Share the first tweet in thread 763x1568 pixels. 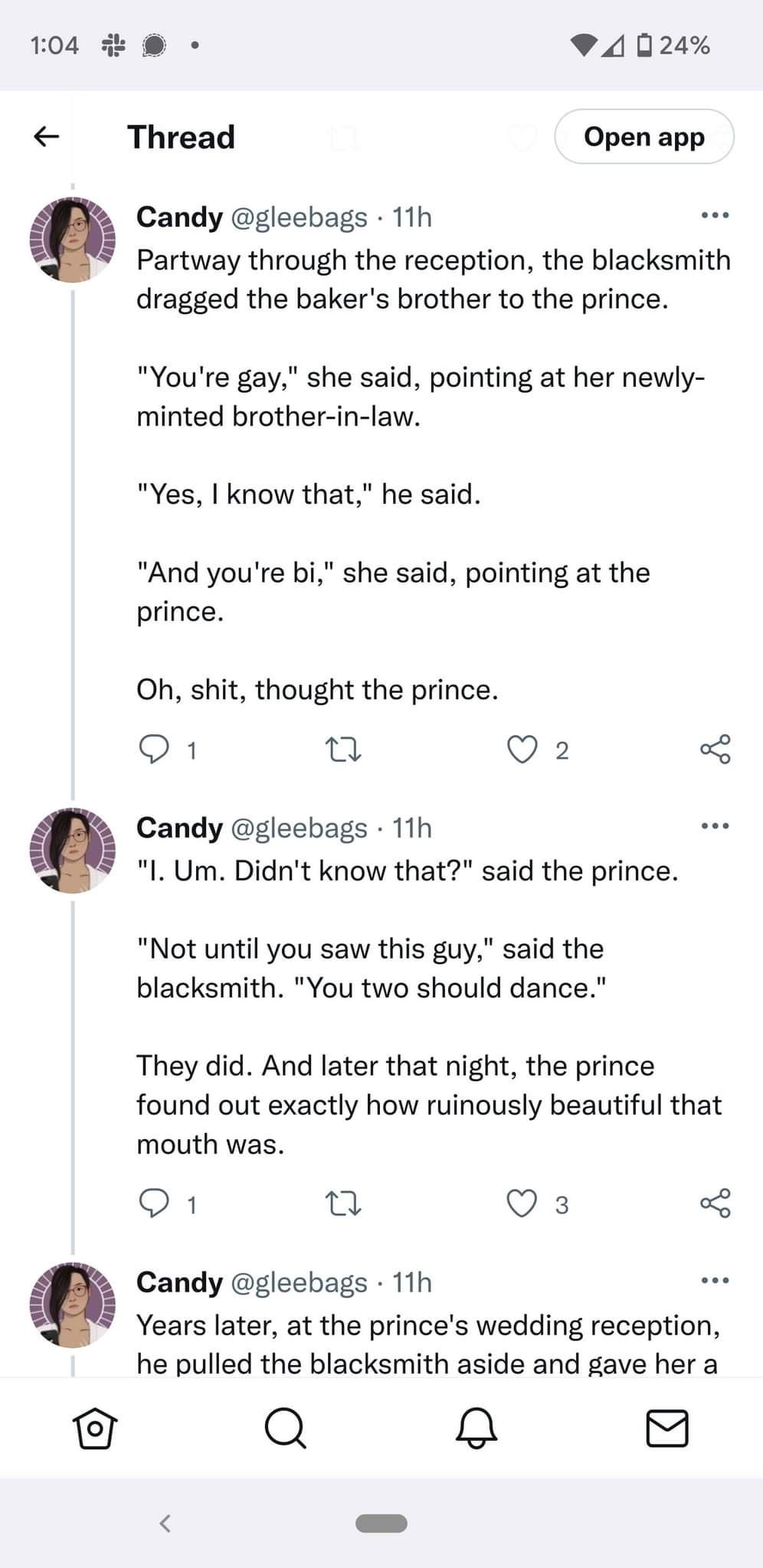click(716, 750)
